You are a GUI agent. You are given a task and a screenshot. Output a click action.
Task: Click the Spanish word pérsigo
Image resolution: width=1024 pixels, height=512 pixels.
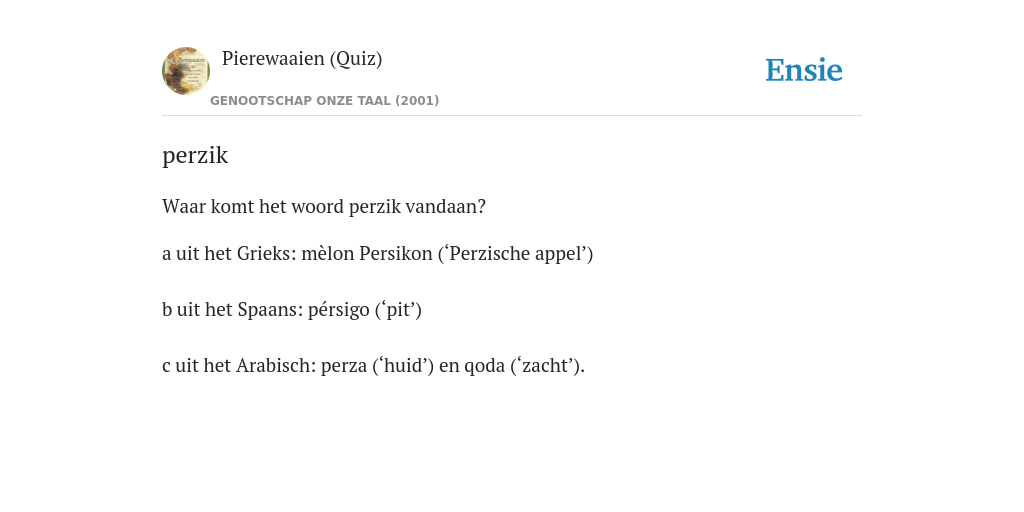[x=339, y=310]
